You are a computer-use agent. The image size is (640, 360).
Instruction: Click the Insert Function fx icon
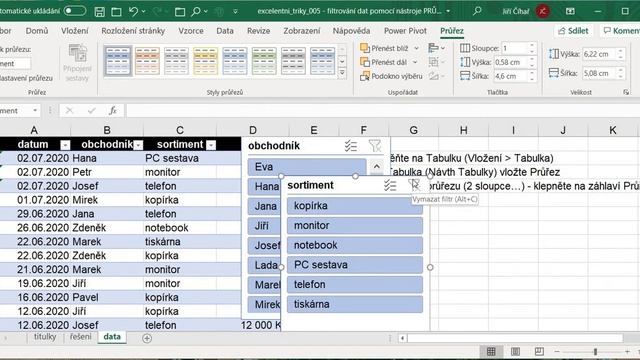tap(113, 110)
